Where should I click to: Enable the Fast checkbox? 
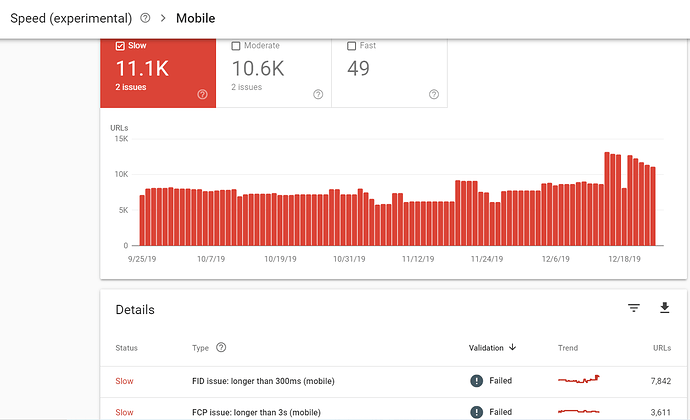[352, 46]
